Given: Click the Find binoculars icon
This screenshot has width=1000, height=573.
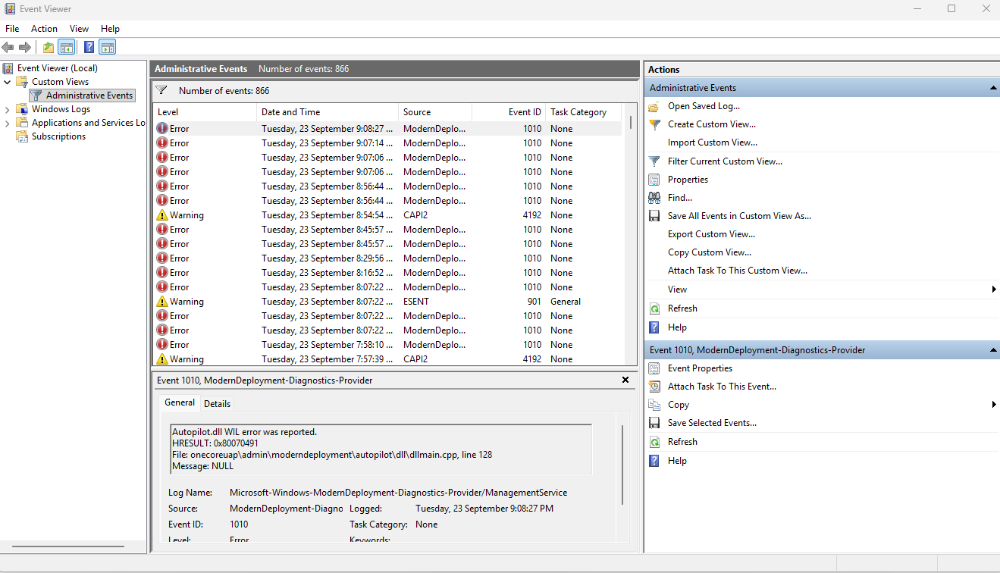Looking at the screenshot, I should (x=654, y=198).
